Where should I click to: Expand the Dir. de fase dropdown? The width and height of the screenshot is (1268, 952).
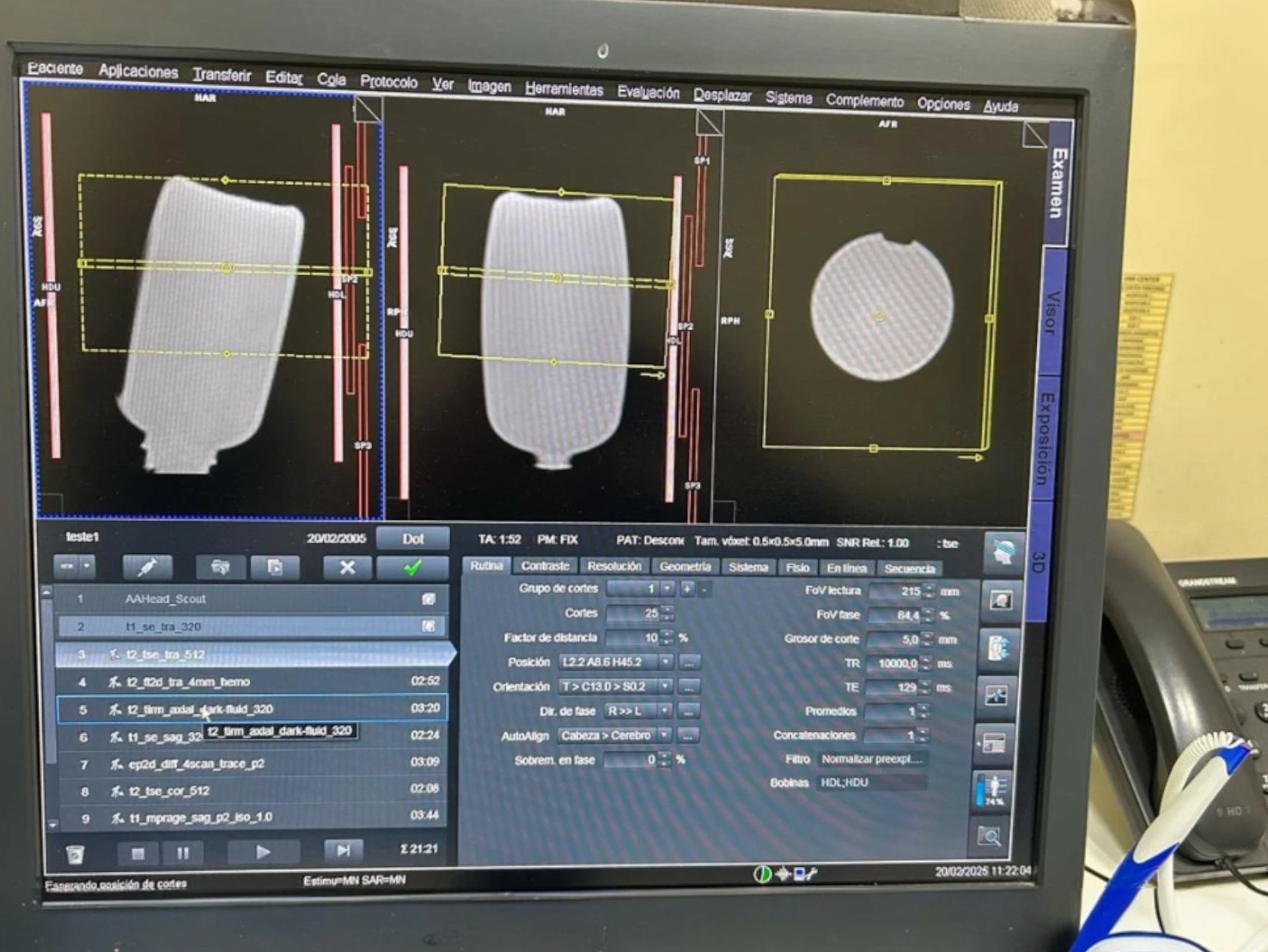[664, 711]
